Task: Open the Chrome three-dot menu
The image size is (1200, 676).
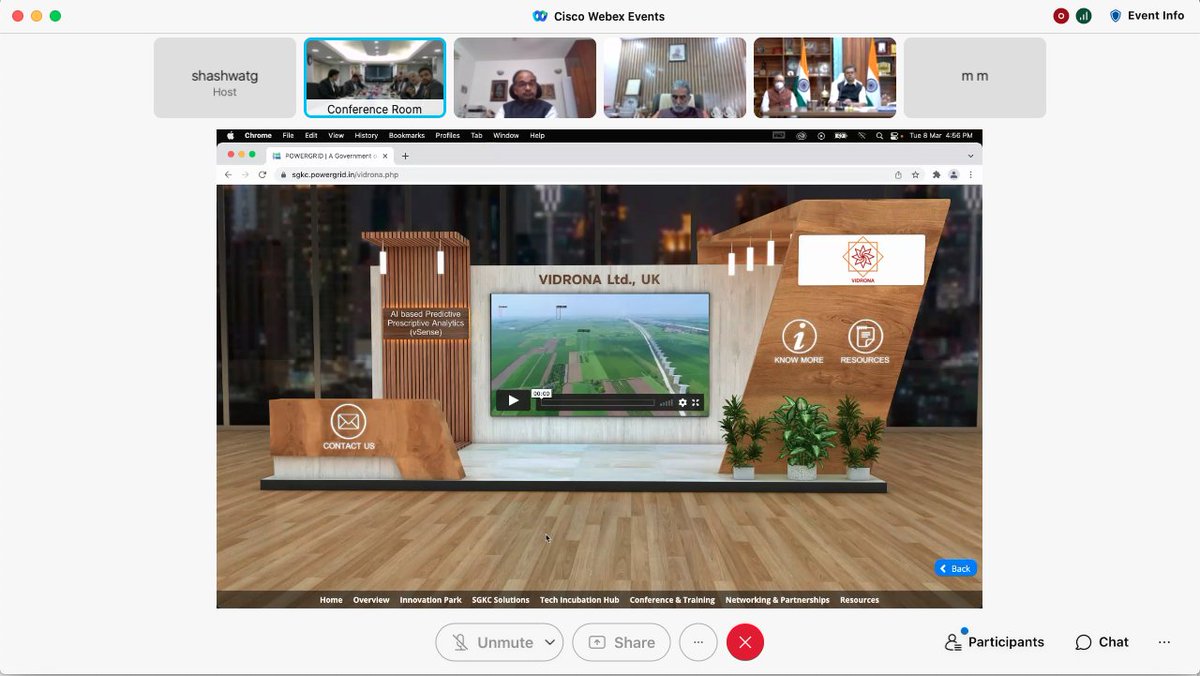Action: (x=970, y=174)
